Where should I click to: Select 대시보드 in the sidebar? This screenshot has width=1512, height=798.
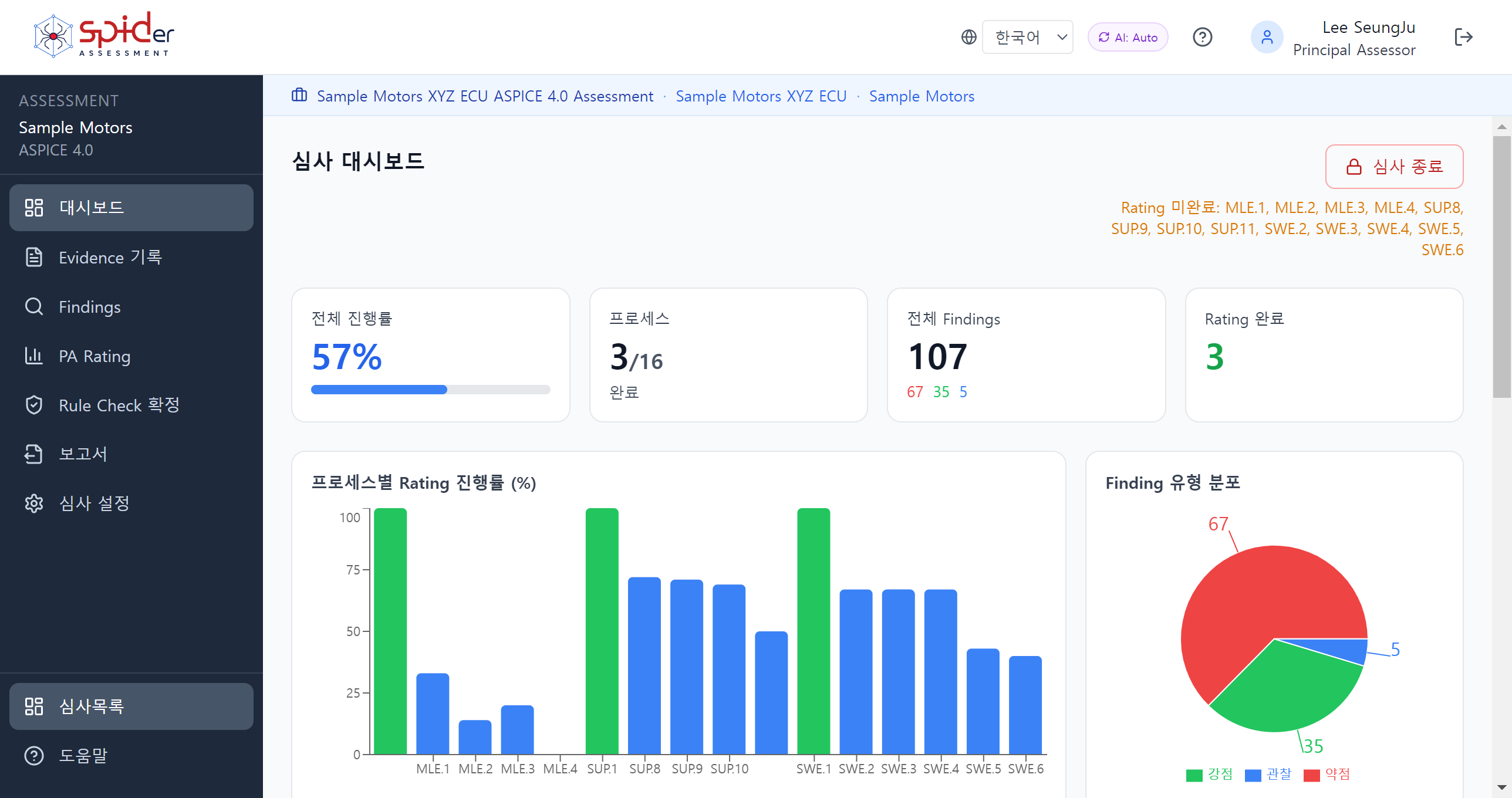tap(131, 208)
